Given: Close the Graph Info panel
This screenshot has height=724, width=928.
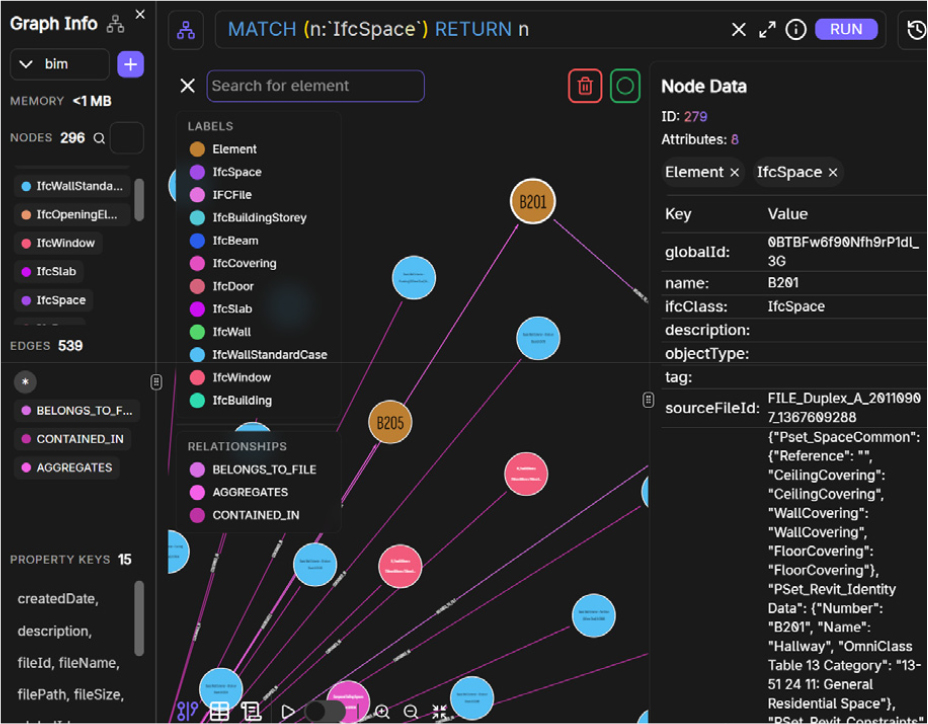Looking at the screenshot, I should [x=140, y=14].
